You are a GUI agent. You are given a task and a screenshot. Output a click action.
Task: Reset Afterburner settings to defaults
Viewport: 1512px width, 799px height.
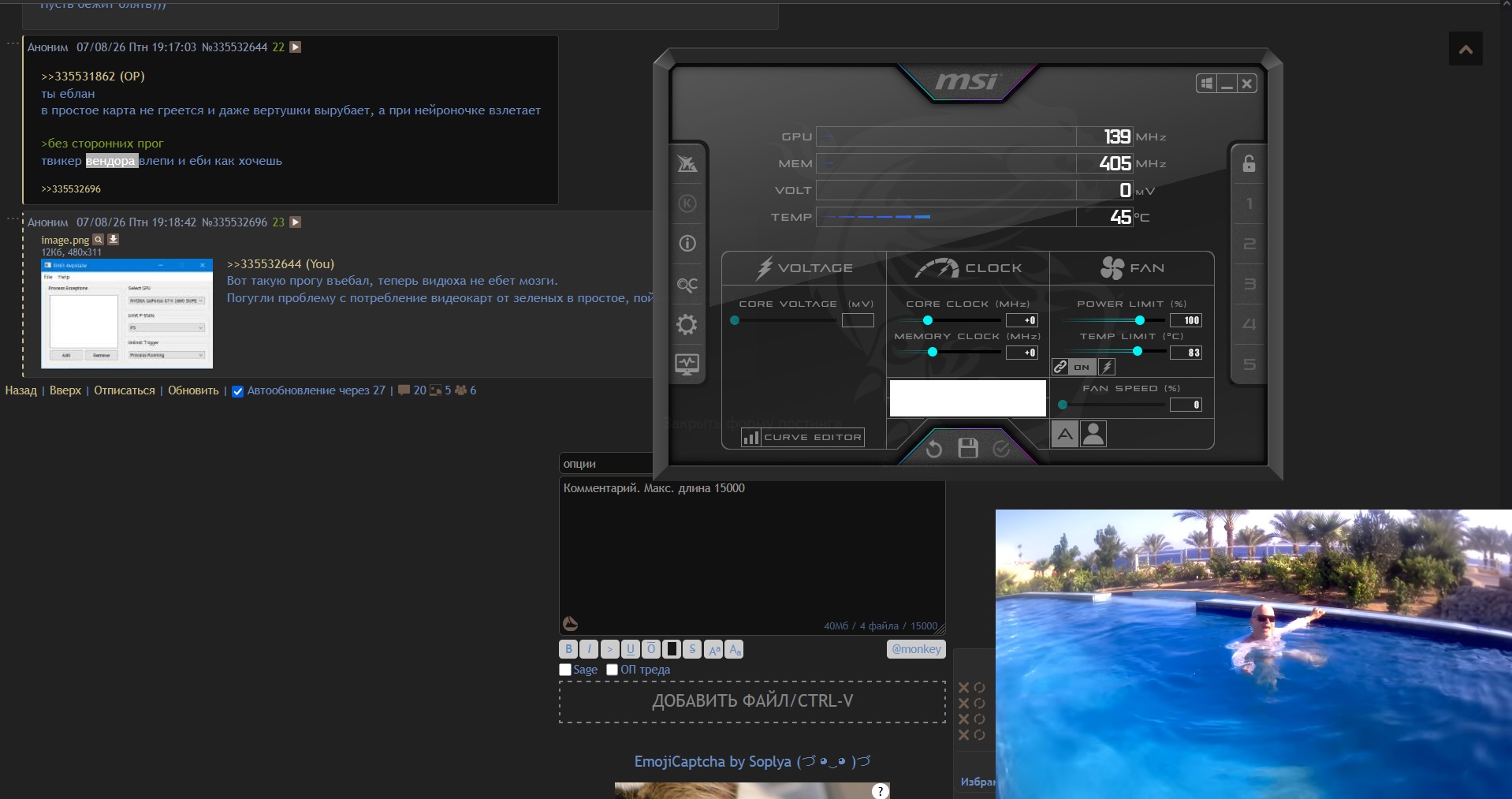[x=934, y=449]
